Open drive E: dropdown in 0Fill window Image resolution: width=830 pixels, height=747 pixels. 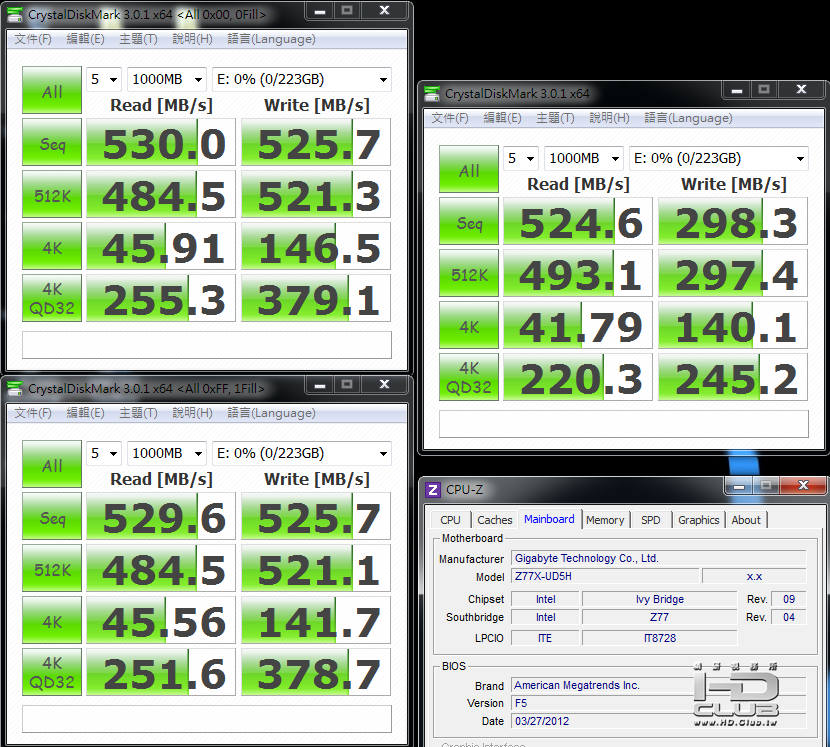[x=302, y=79]
